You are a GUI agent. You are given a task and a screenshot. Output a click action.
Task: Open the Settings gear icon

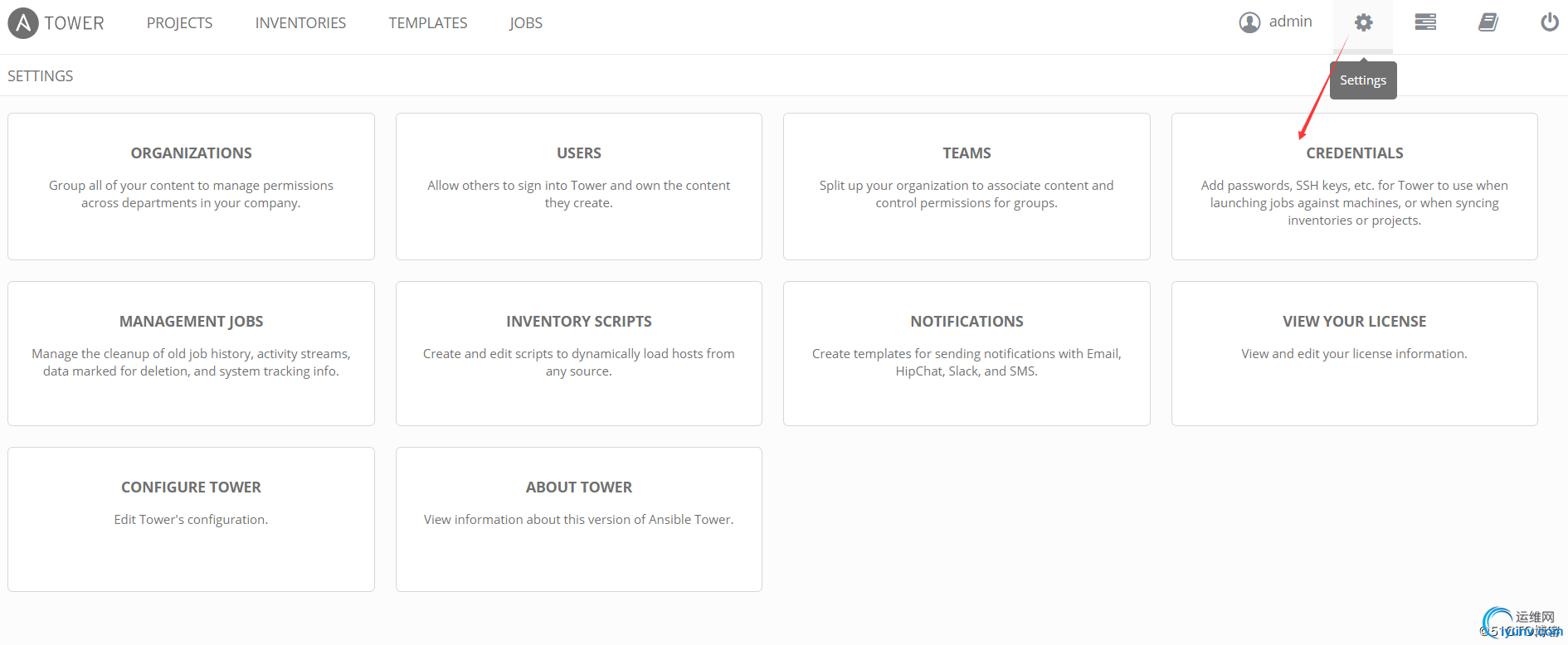pos(1363,22)
